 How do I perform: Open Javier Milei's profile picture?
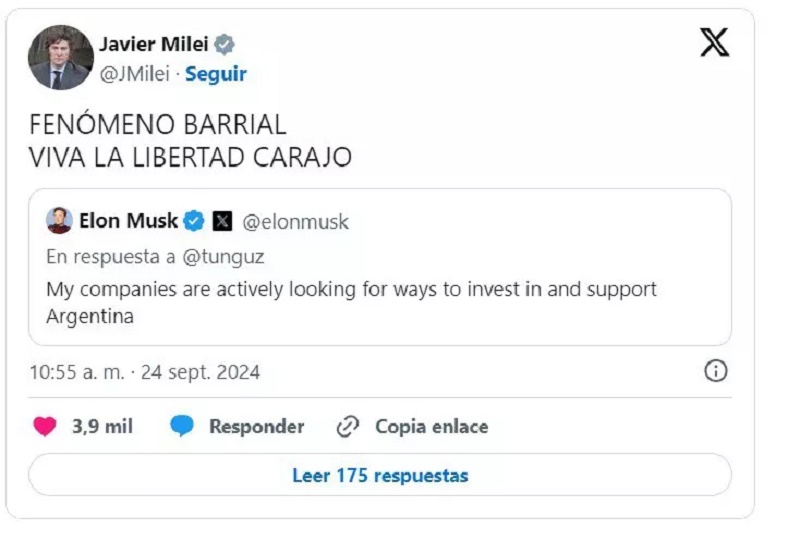pos(61,58)
